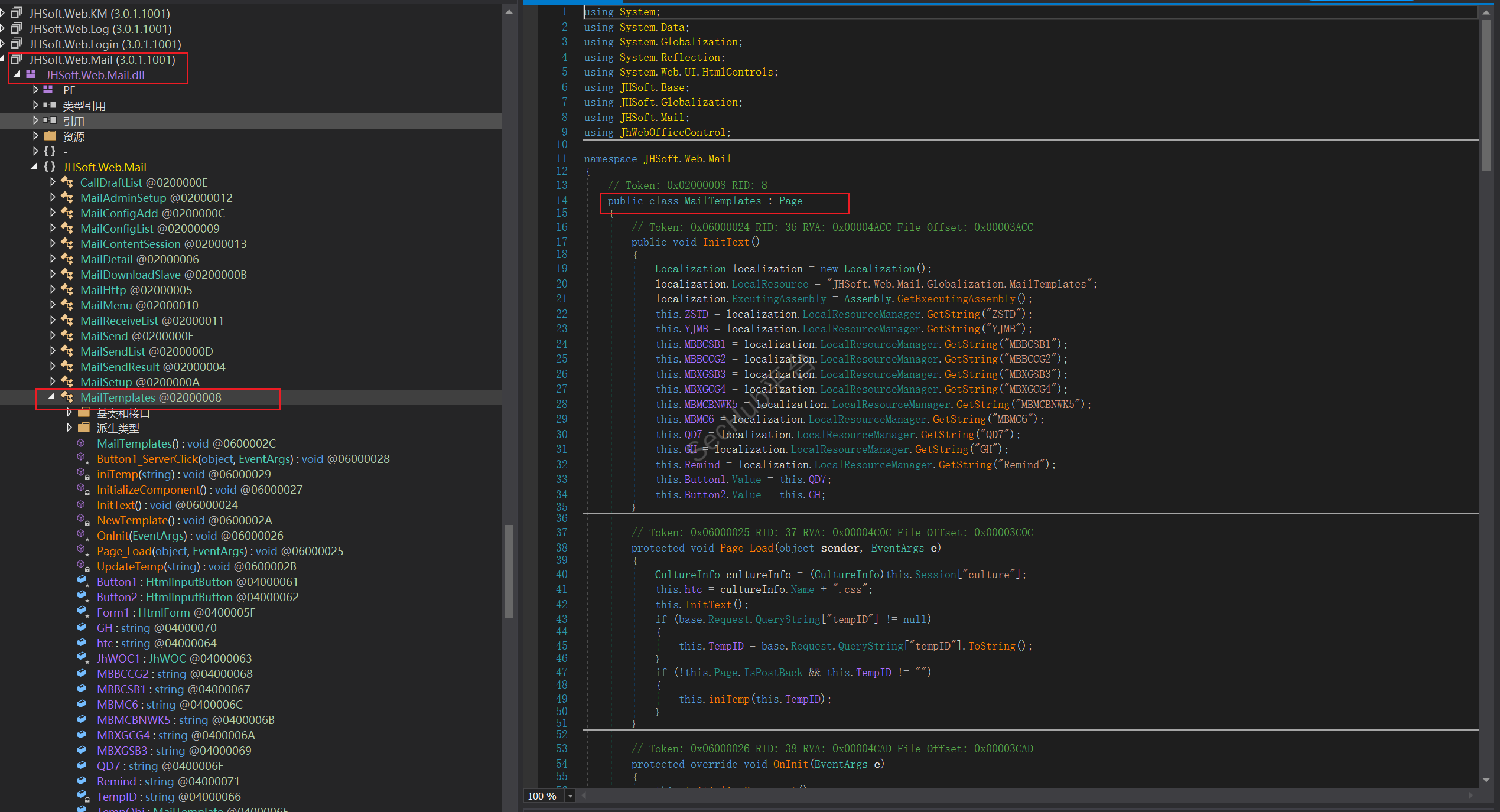Click the CallDraftList class icon
Viewport: 1500px width, 812px height.
(x=67, y=182)
